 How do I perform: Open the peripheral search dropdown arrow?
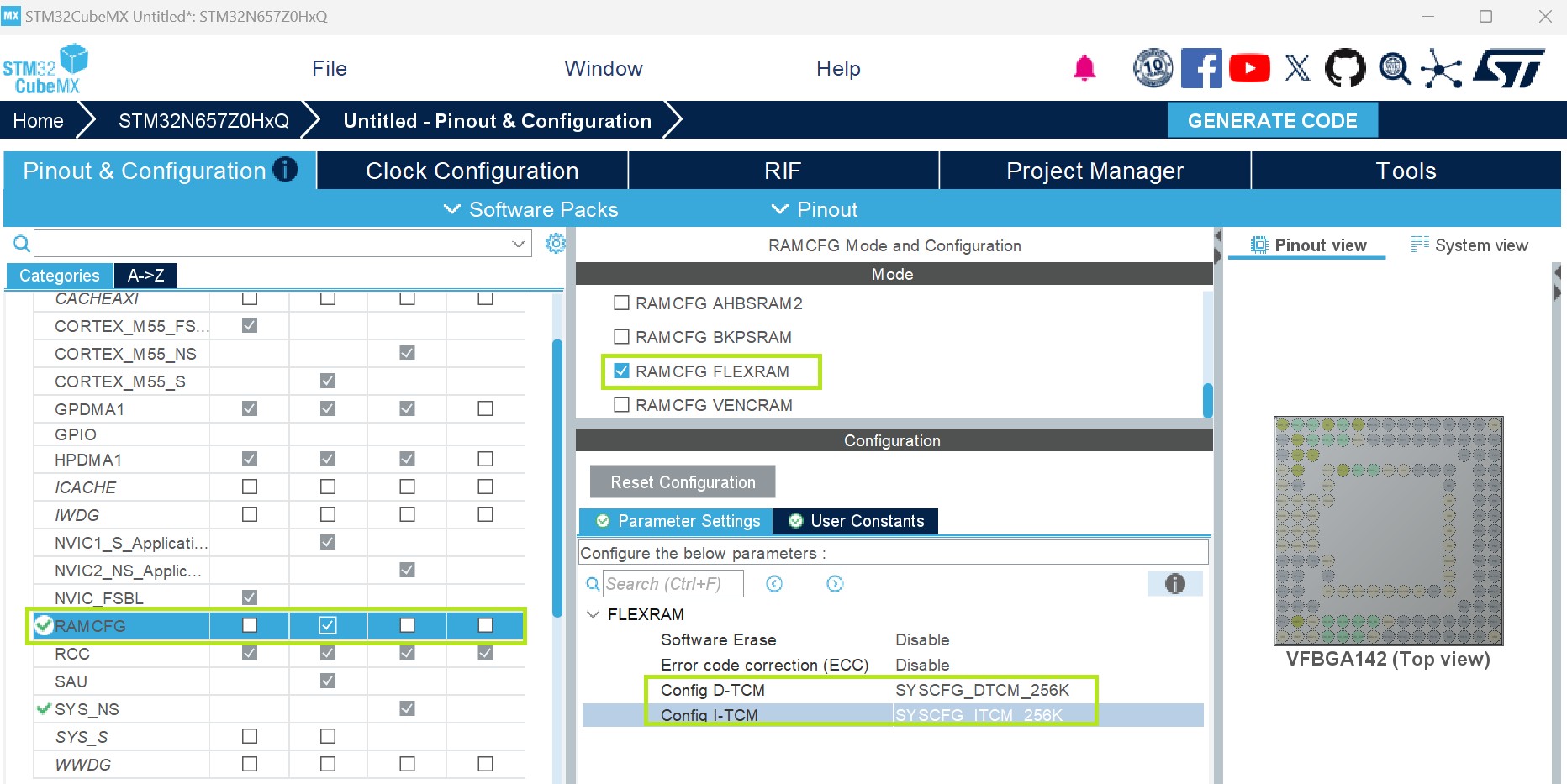(518, 244)
